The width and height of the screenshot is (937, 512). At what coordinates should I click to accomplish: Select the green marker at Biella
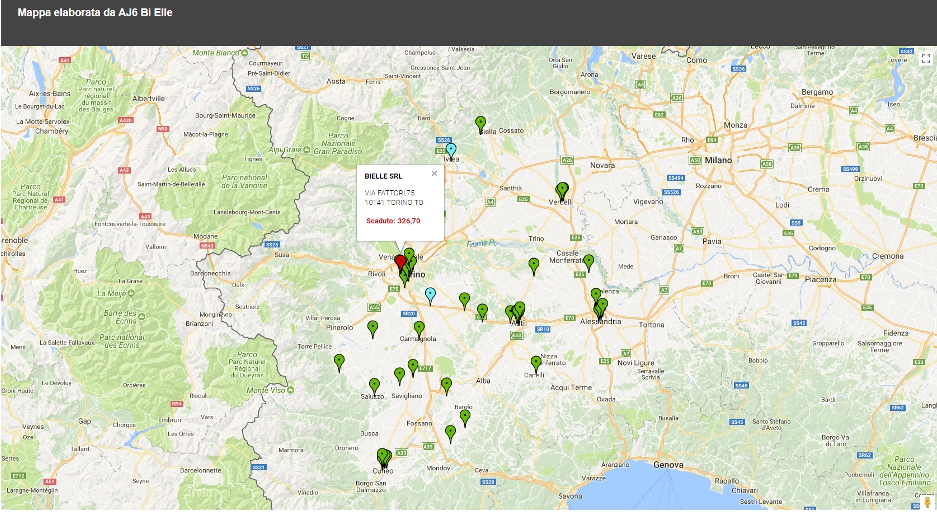[x=480, y=124]
